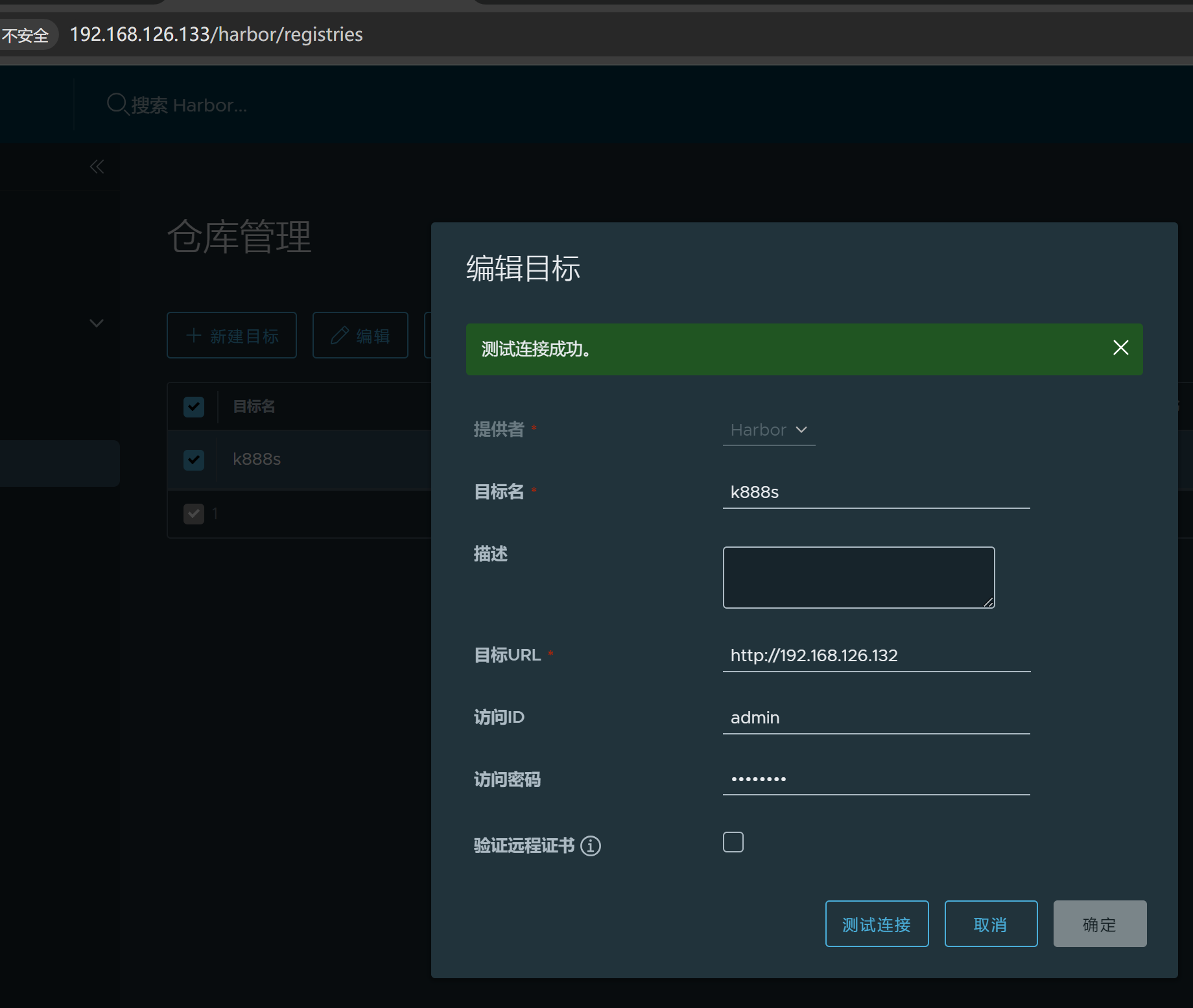Screen dimensions: 1193x1008
Task: Click the browser address bar URL
Action: [x=216, y=34]
